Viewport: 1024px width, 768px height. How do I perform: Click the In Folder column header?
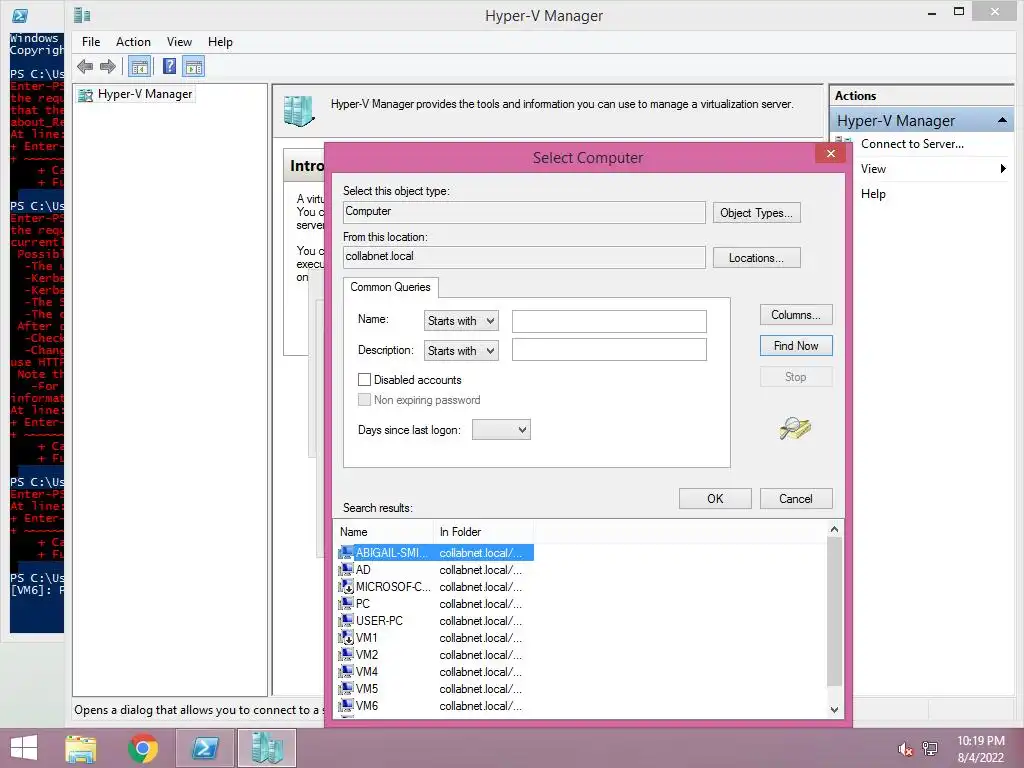(x=483, y=532)
